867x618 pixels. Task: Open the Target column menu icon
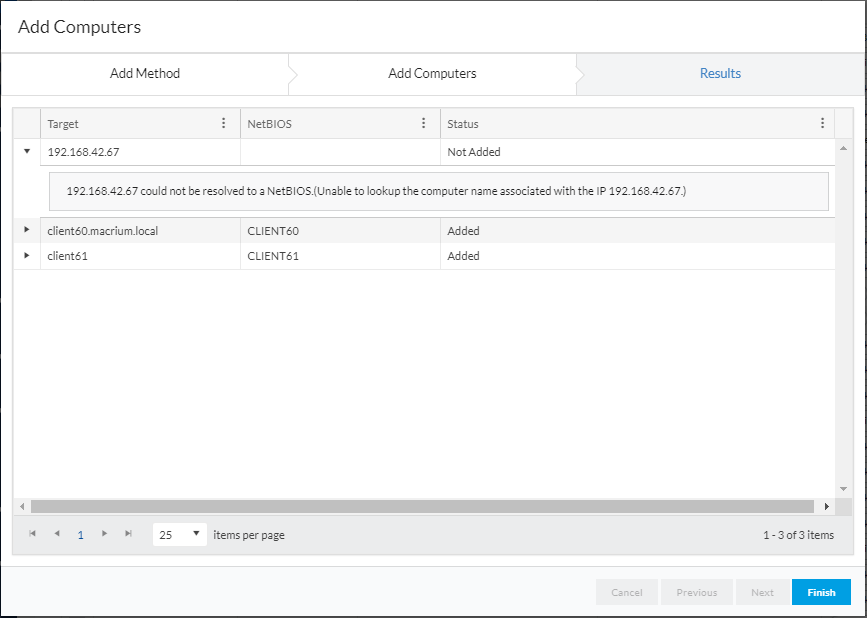click(223, 123)
